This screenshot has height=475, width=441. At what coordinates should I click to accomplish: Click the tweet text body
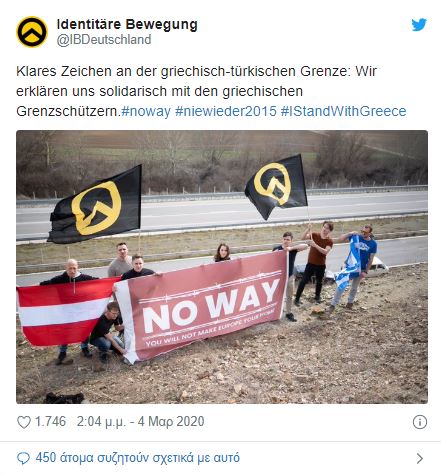coord(211,91)
